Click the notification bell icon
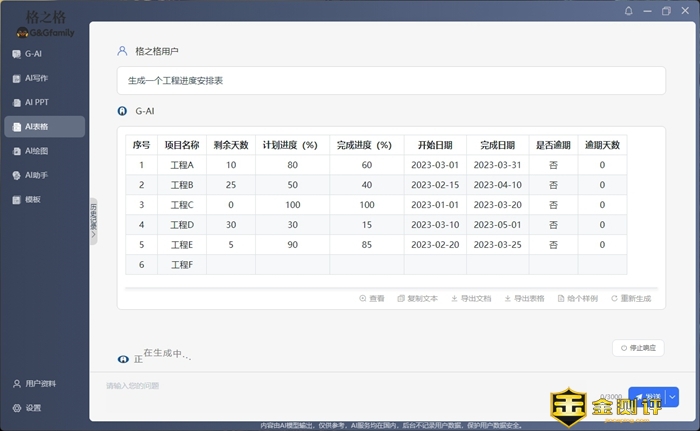 (629, 11)
